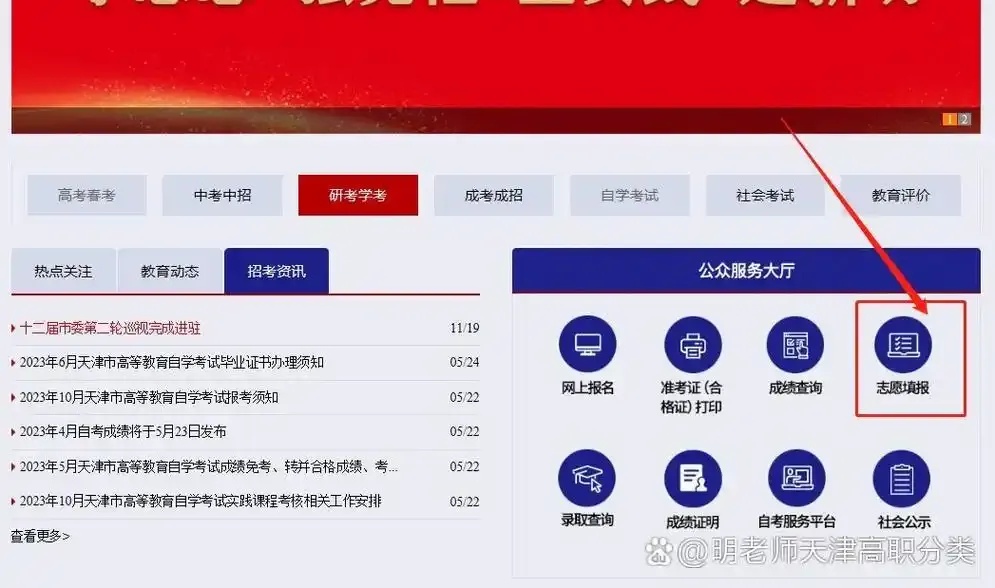Open 2023年6月 毕业证书办理须知 article
The width and height of the screenshot is (995, 588).
click(x=172, y=362)
